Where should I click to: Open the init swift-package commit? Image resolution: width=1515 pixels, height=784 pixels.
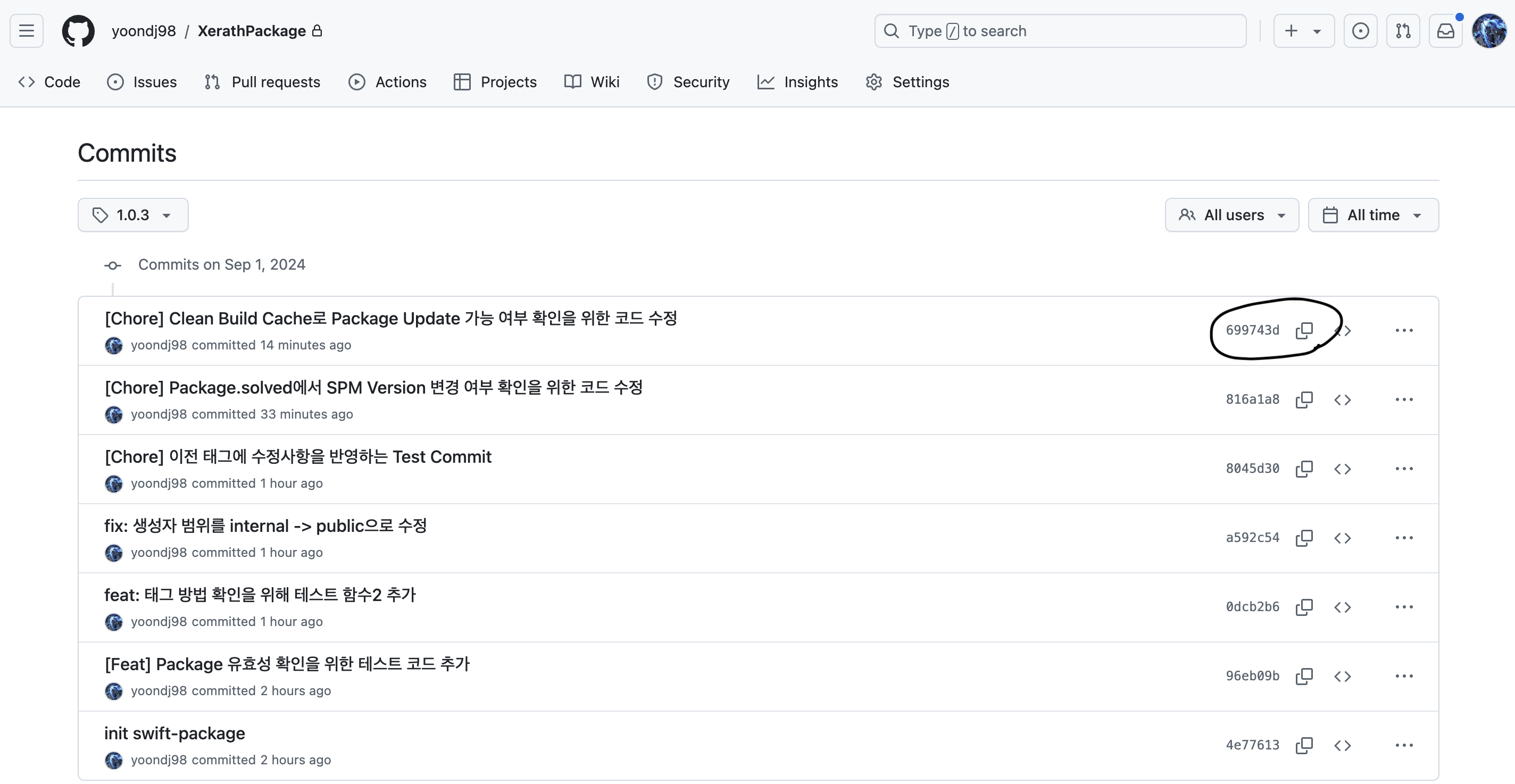pyautogui.click(x=174, y=733)
